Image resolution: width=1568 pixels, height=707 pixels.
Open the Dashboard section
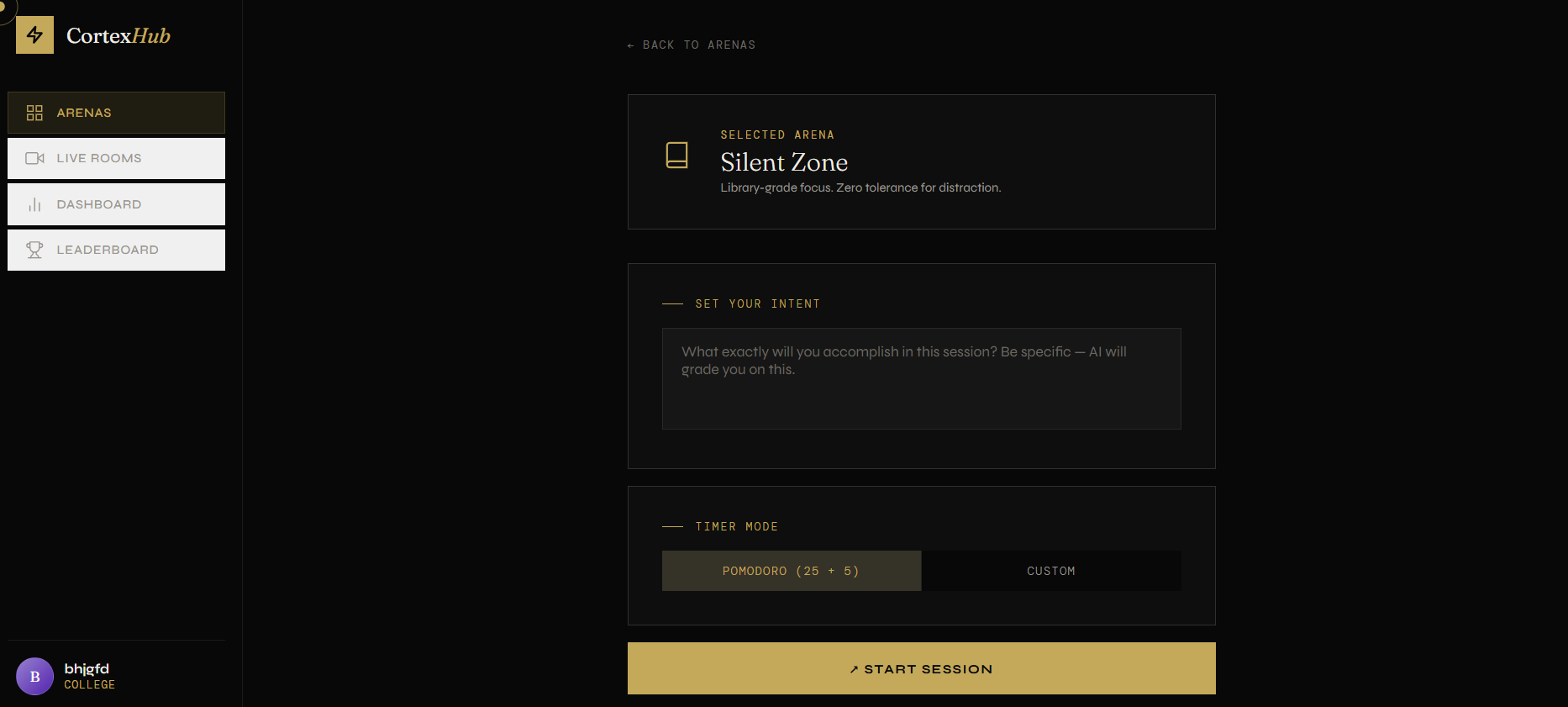click(116, 204)
